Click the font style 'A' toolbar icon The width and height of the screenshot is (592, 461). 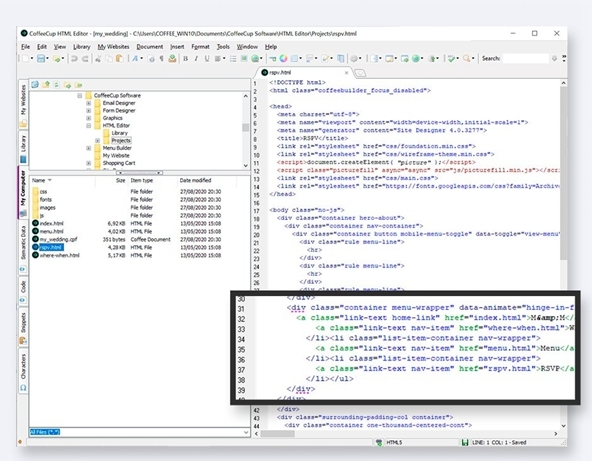135,59
